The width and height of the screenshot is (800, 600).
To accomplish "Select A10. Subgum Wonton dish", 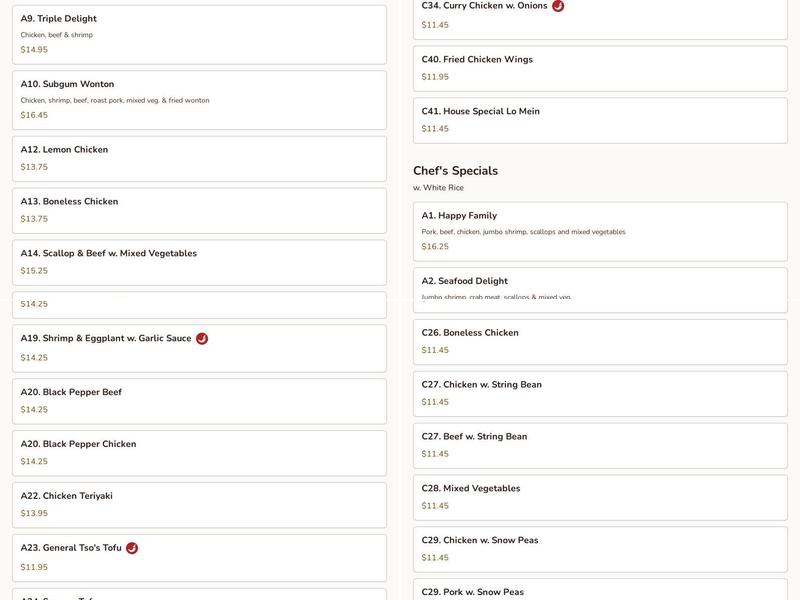I will point(199,99).
